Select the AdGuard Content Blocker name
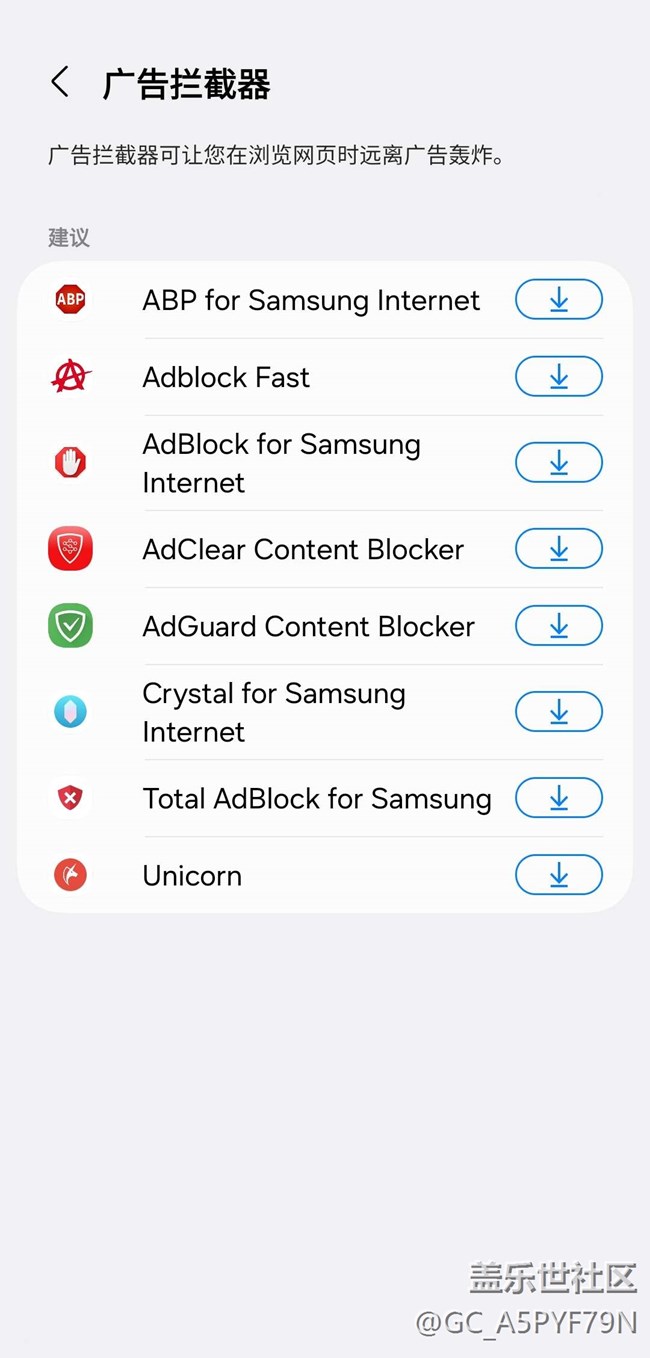Screen dimensions: 650x1358 tap(308, 626)
